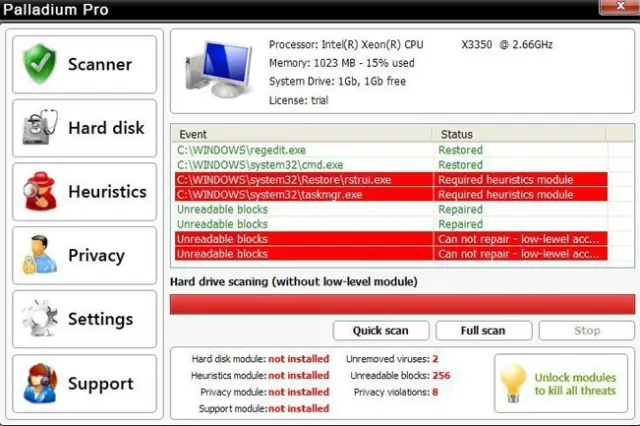
Task: Select the taskmgr.exe red event row
Action: pos(391,195)
